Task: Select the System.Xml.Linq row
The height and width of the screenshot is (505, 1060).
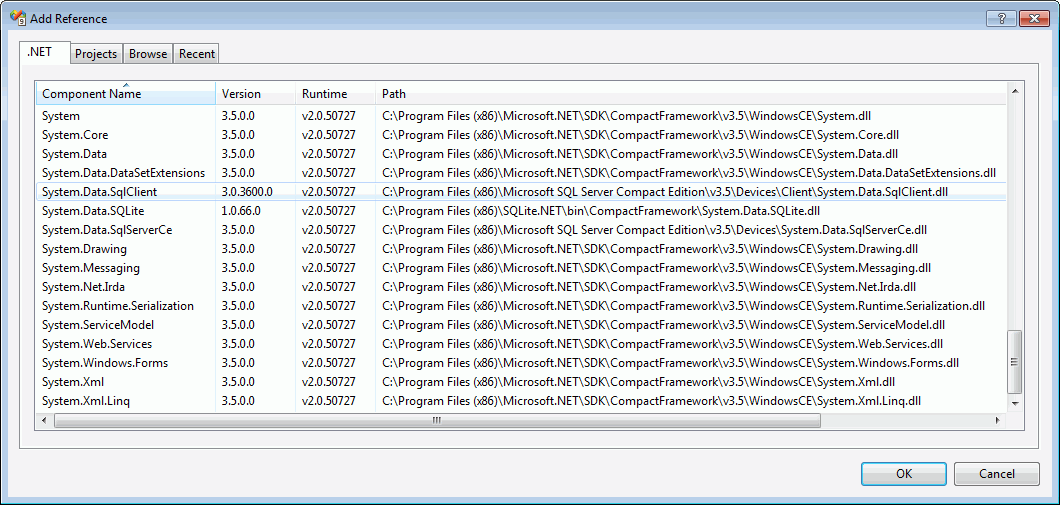Action: coord(521,401)
